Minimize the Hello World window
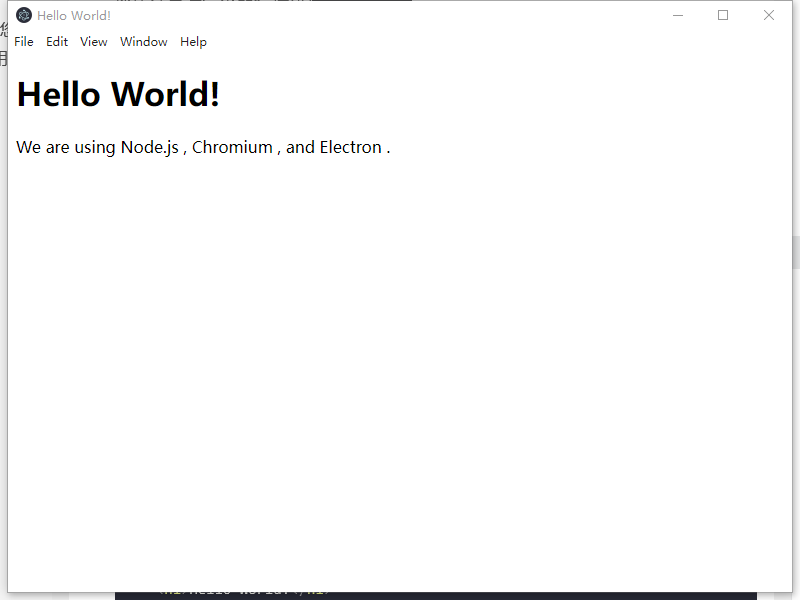Viewport: 800px width, 600px height. [x=678, y=15]
